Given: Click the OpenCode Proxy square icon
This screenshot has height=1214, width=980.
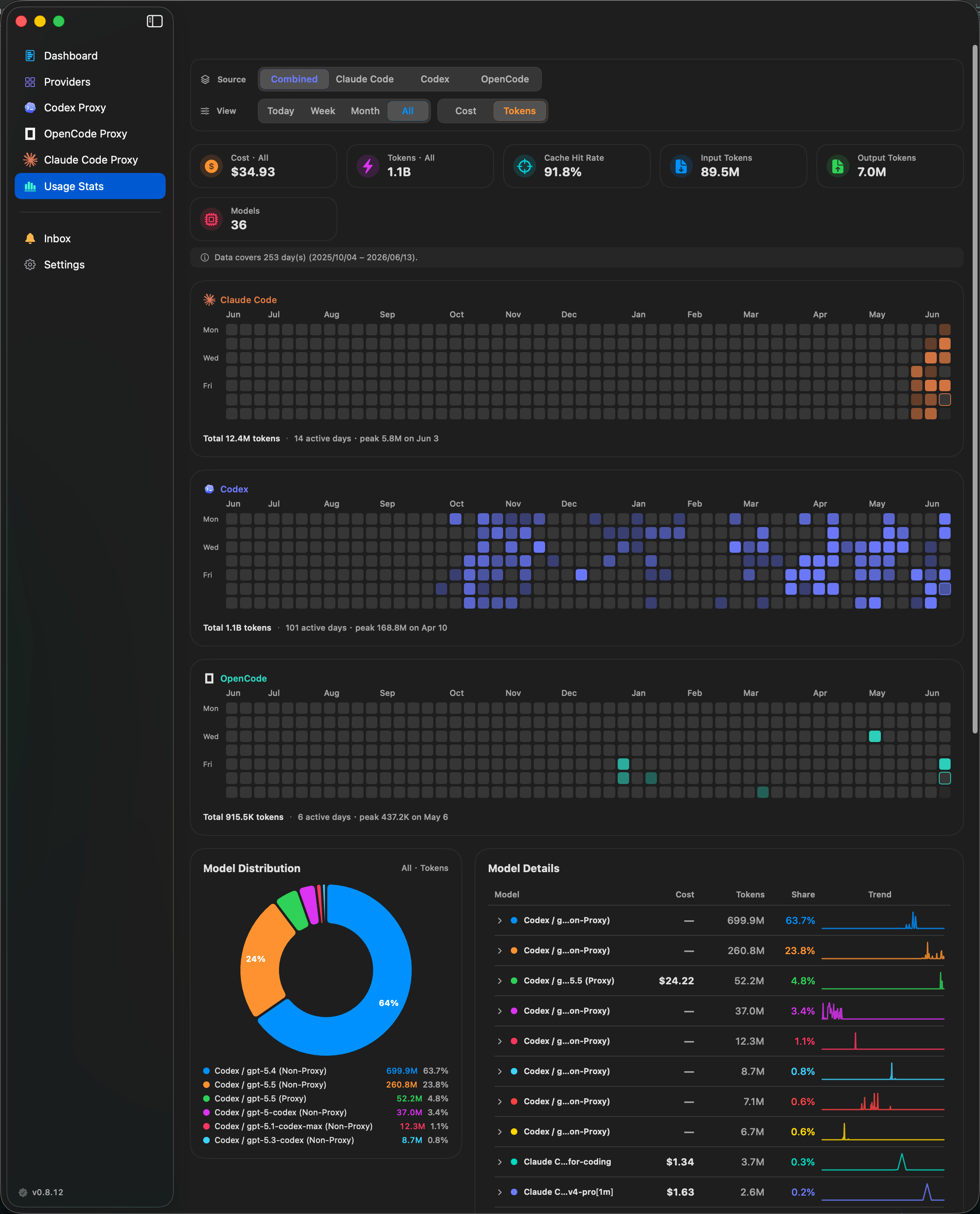Looking at the screenshot, I should tap(30, 134).
